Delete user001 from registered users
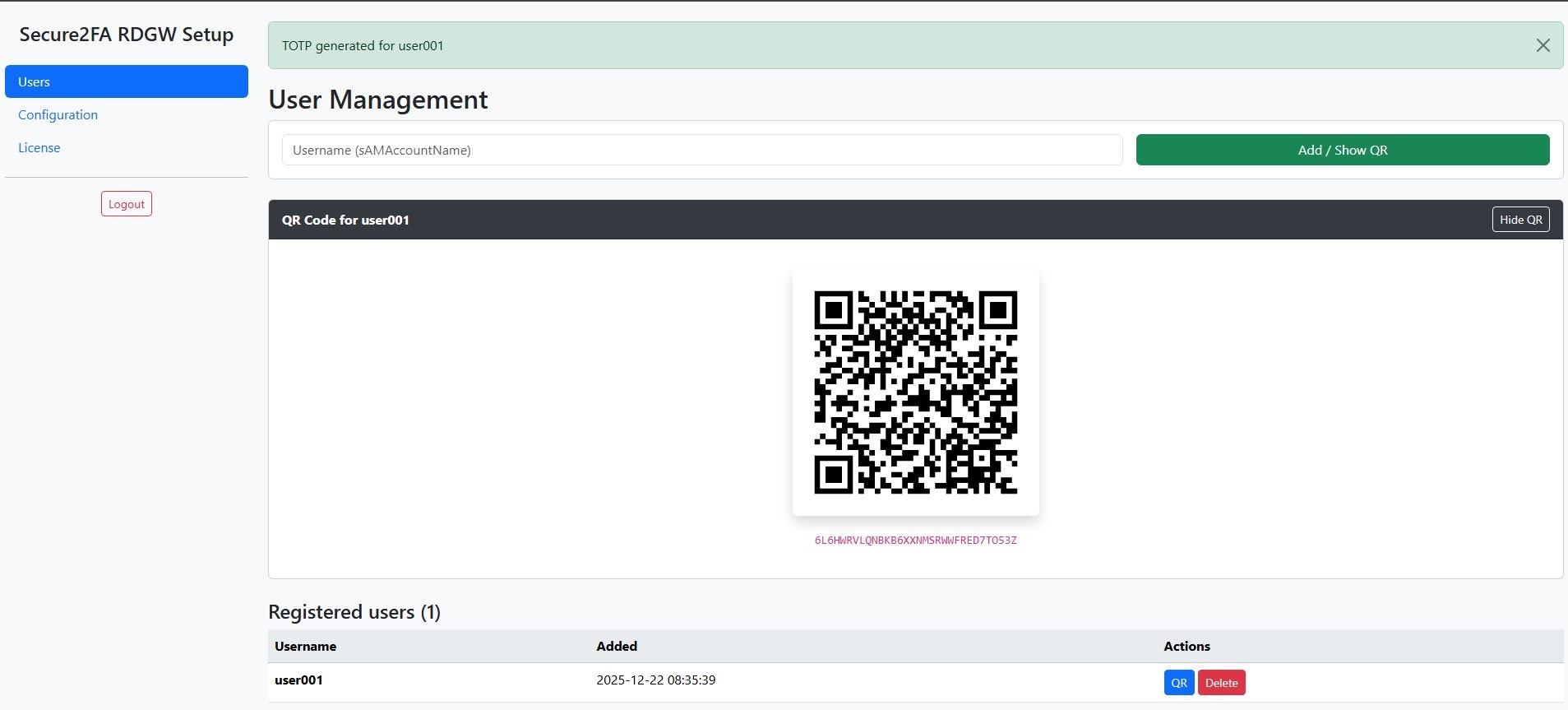 coord(1221,683)
